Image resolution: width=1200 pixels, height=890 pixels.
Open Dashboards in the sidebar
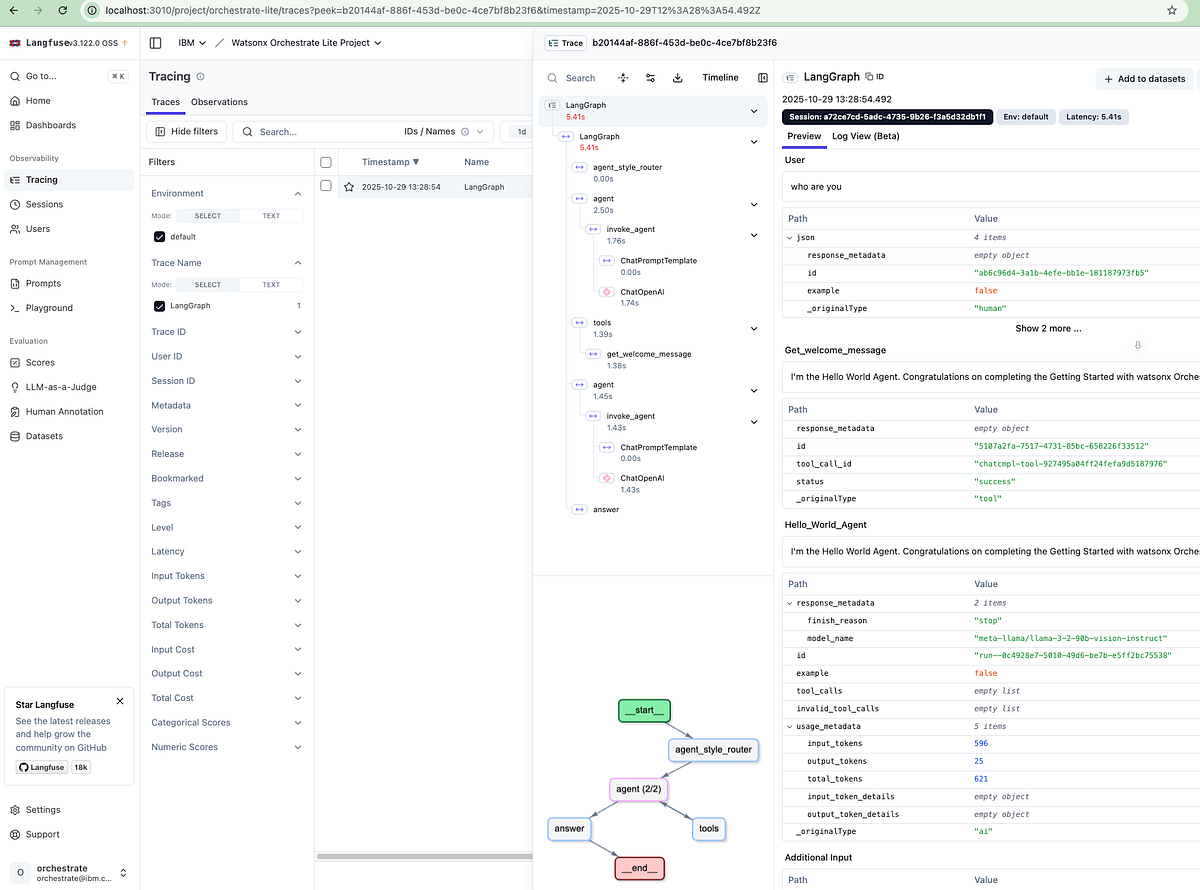coord(50,125)
